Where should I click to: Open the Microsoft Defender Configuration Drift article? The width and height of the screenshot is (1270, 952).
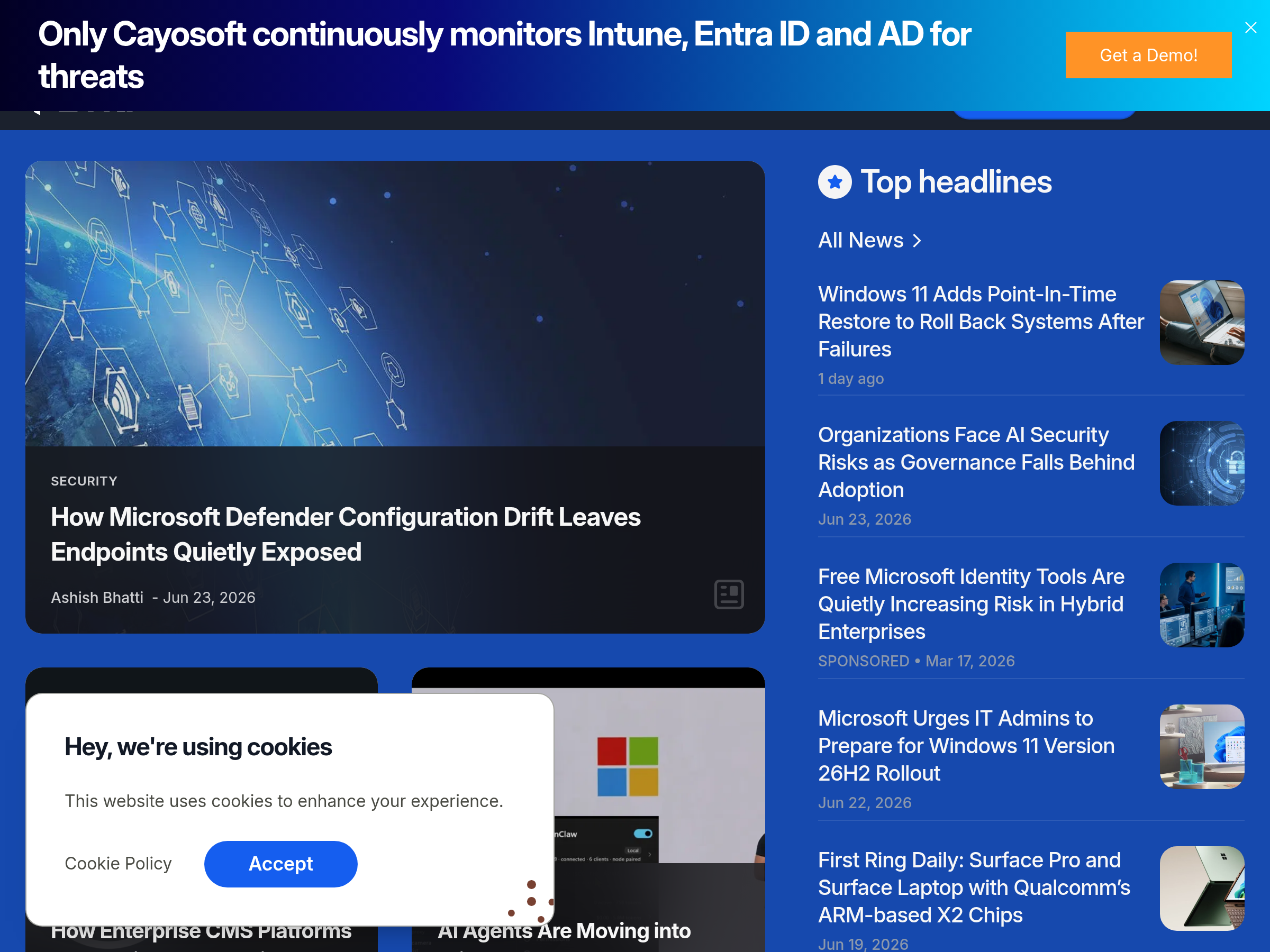pyautogui.click(x=346, y=534)
